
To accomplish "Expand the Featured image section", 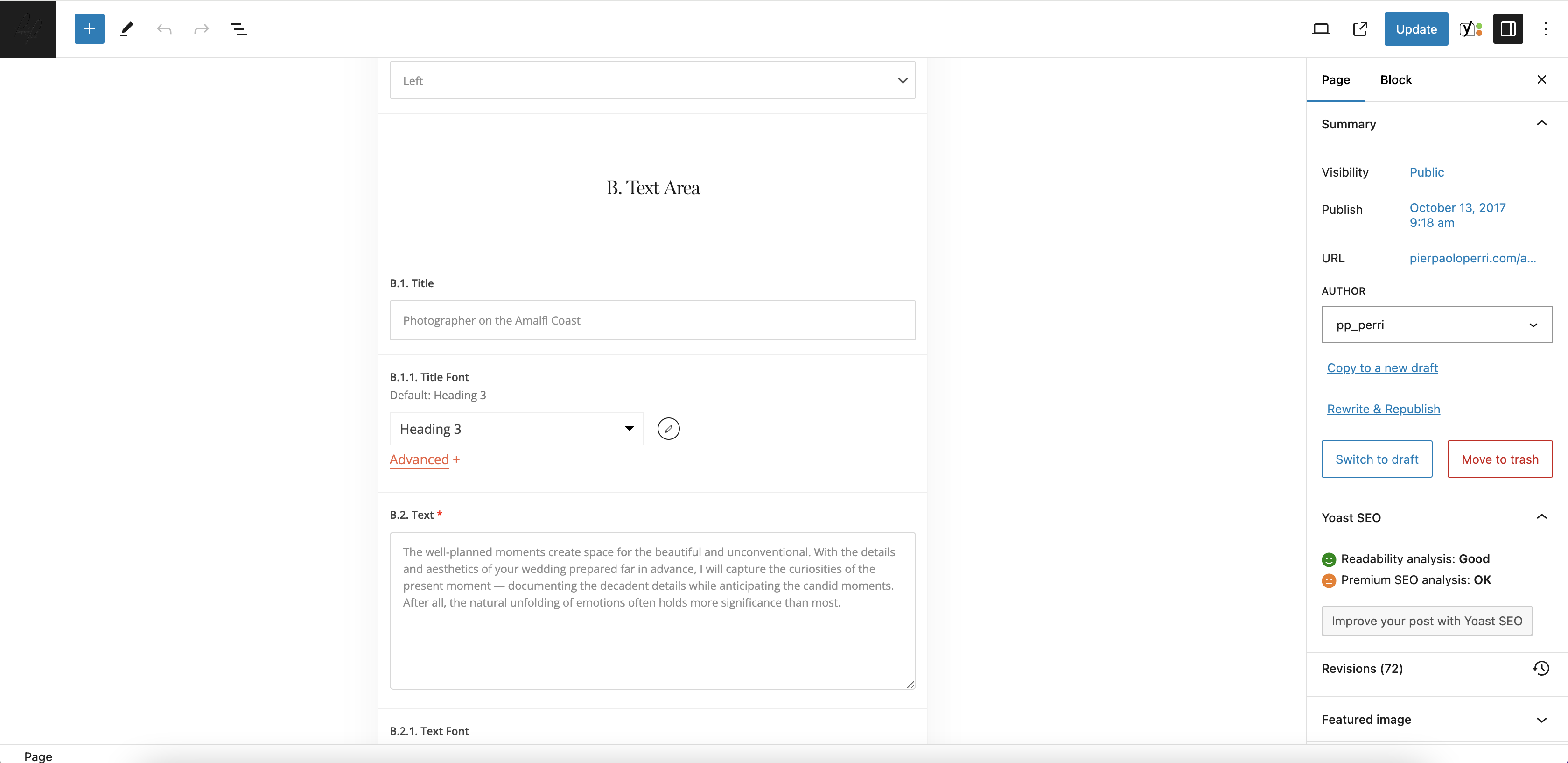I will (x=1437, y=720).
